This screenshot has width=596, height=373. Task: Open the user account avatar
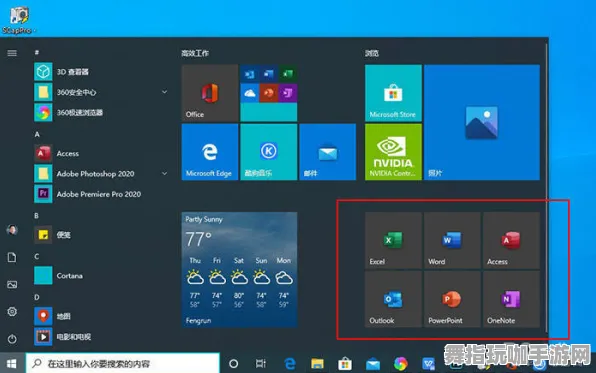(12, 230)
